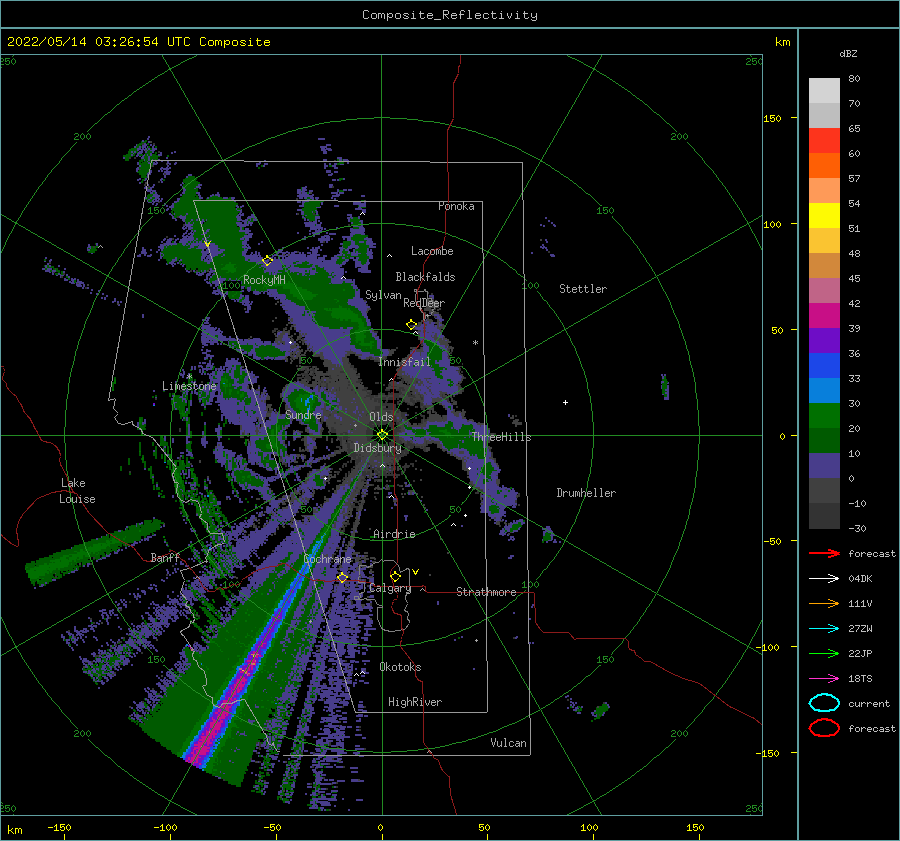Select the green 22JP arrow icon
The image size is (900, 841).
[824, 653]
